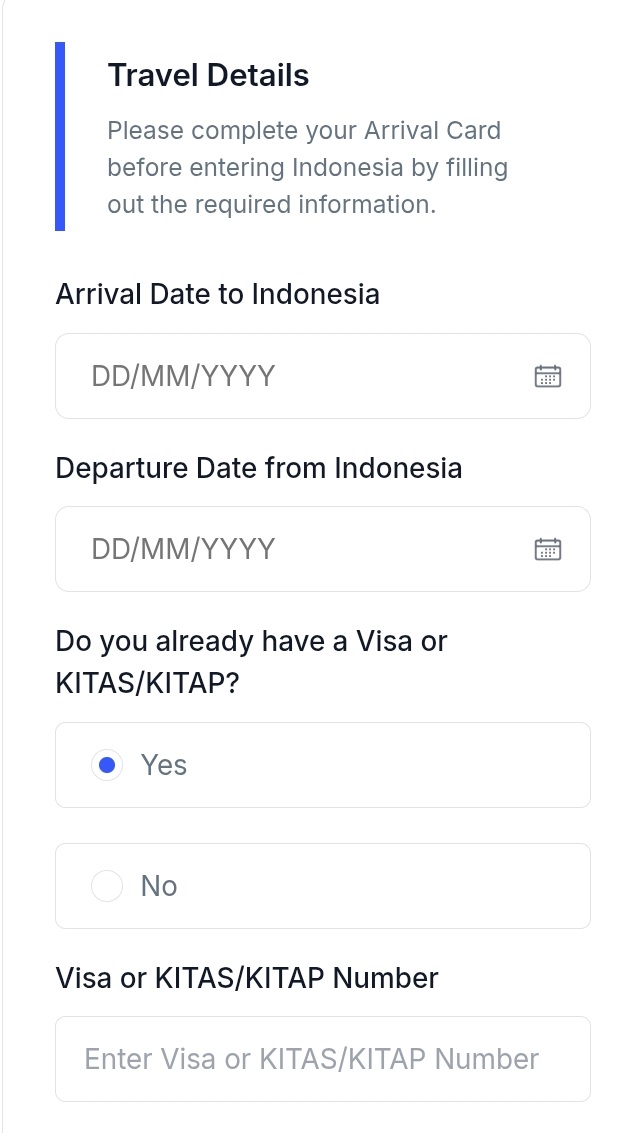
Task: Click the Arrival Card instructions paragraph
Action: 307,168
